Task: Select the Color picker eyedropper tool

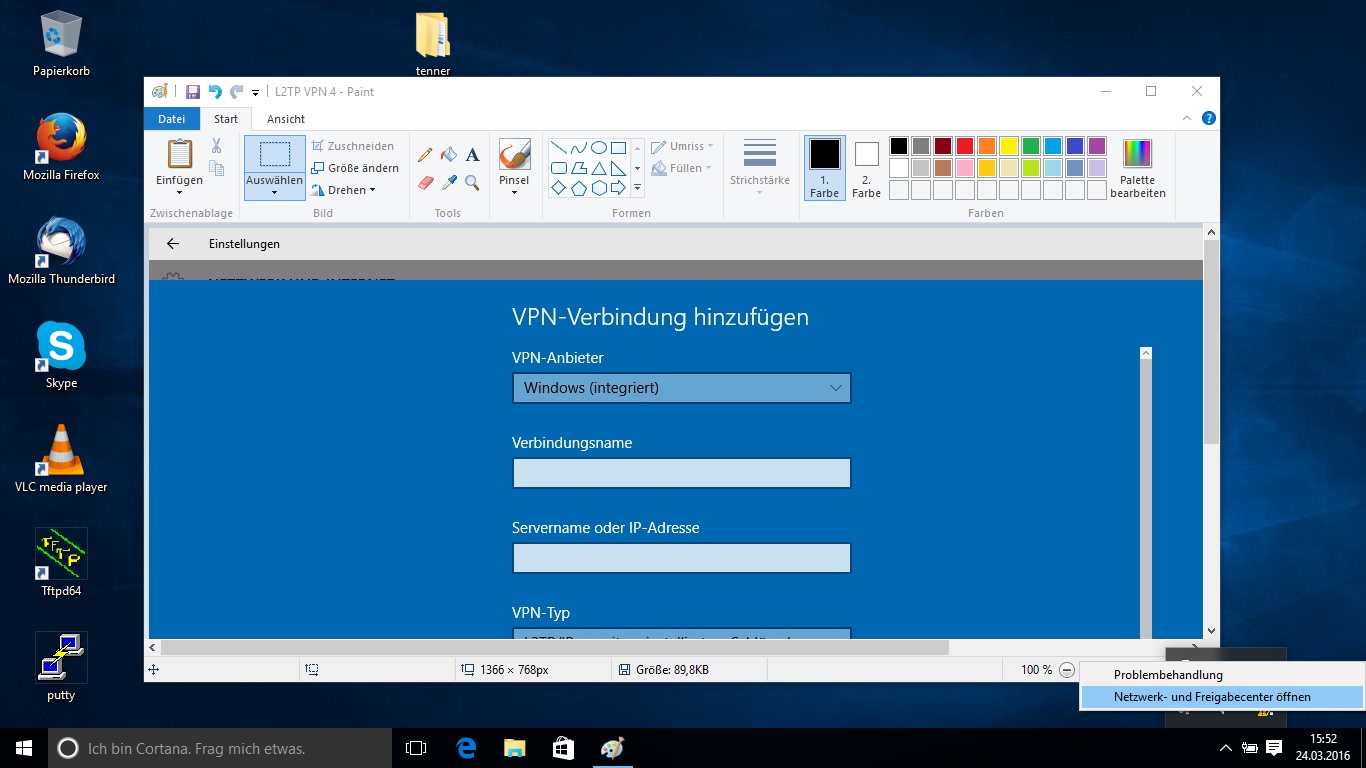Action: [x=449, y=183]
